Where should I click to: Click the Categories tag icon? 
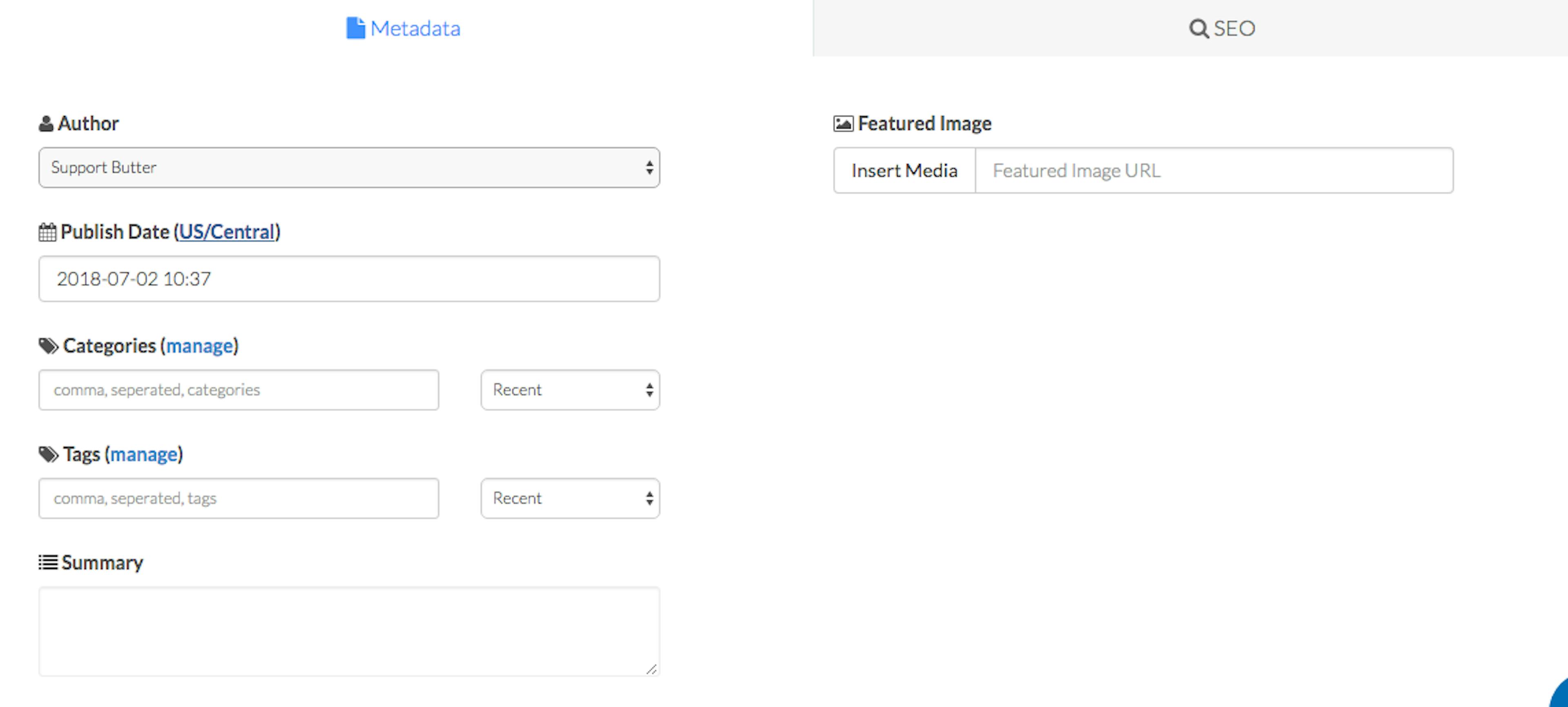(x=49, y=346)
